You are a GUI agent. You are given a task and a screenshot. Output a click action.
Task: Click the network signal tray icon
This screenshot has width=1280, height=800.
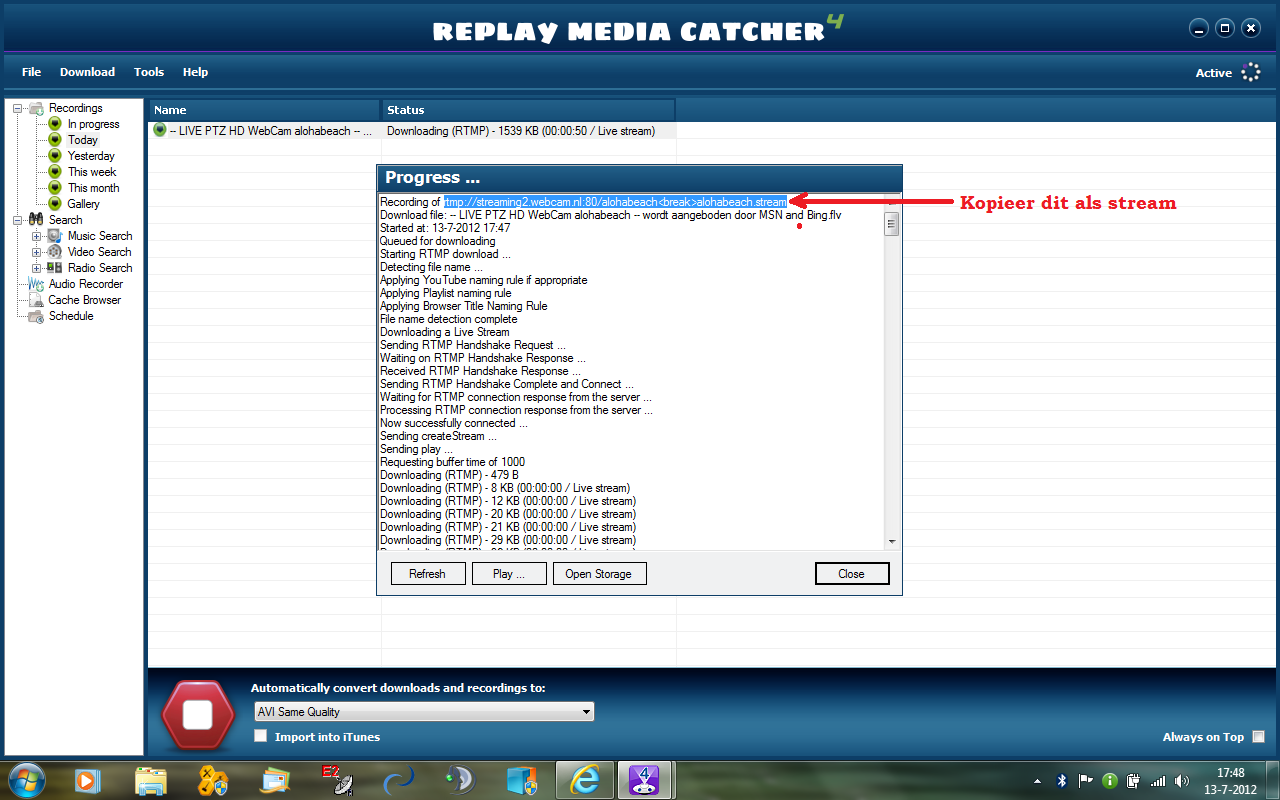coord(1158,780)
